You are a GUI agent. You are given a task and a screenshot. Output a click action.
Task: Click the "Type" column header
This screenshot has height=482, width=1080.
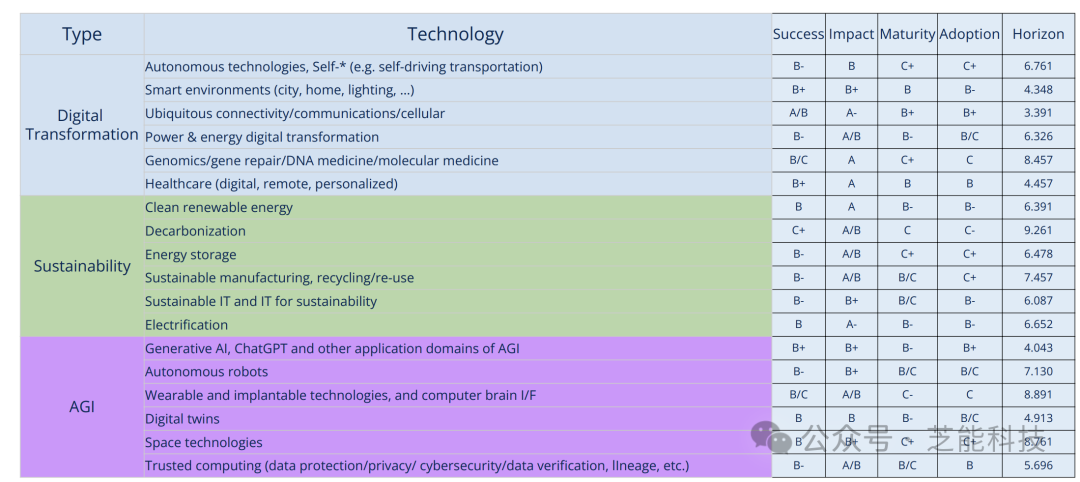click(x=82, y=34)
